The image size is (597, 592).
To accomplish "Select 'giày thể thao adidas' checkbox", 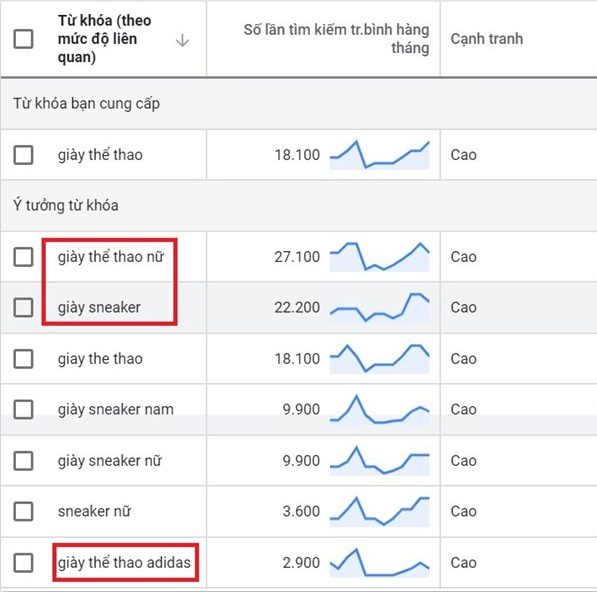I will pyautogui.click(x=23, y=562).
